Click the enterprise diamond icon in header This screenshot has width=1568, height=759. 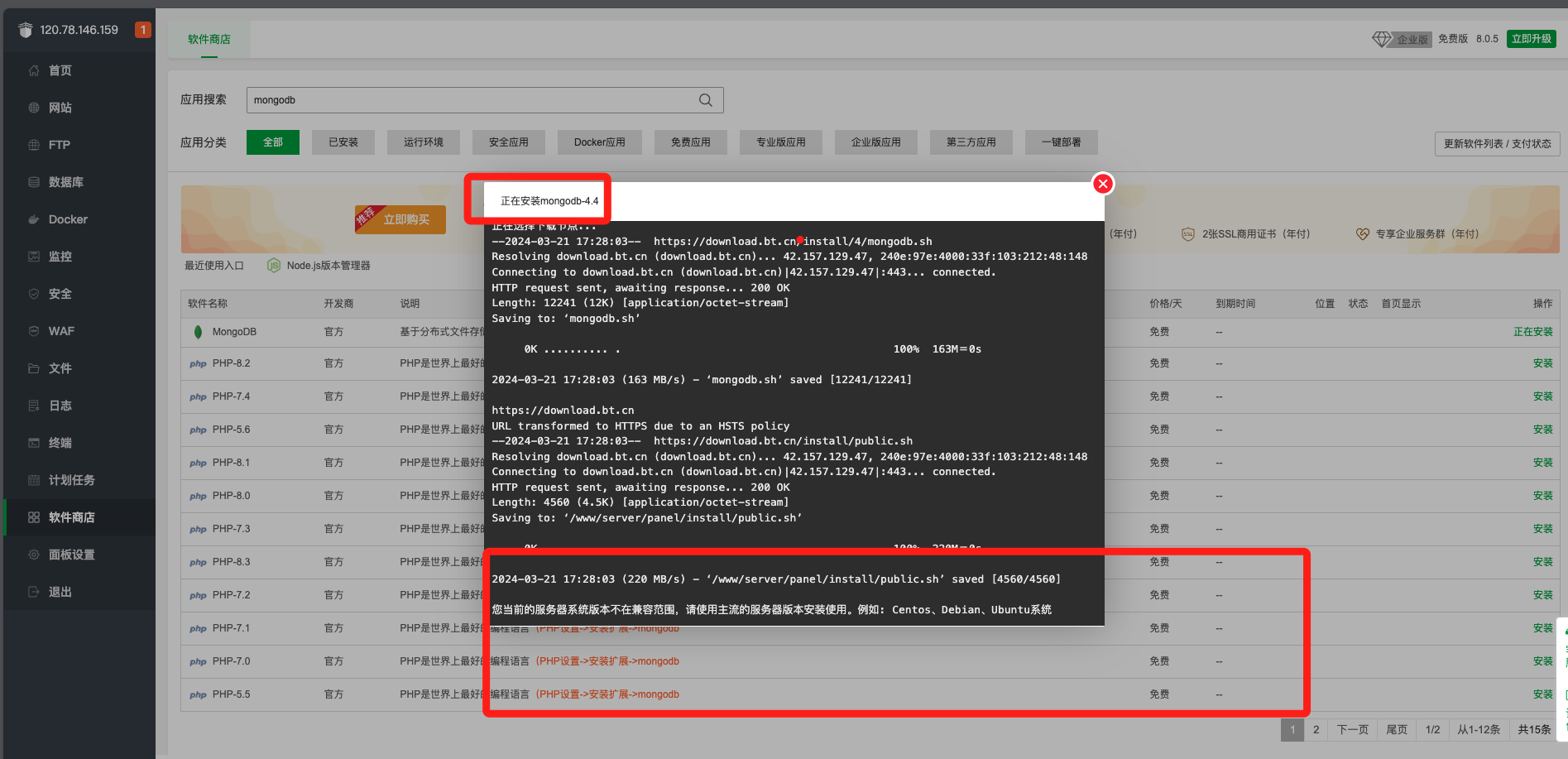[x=1382, y=39]
